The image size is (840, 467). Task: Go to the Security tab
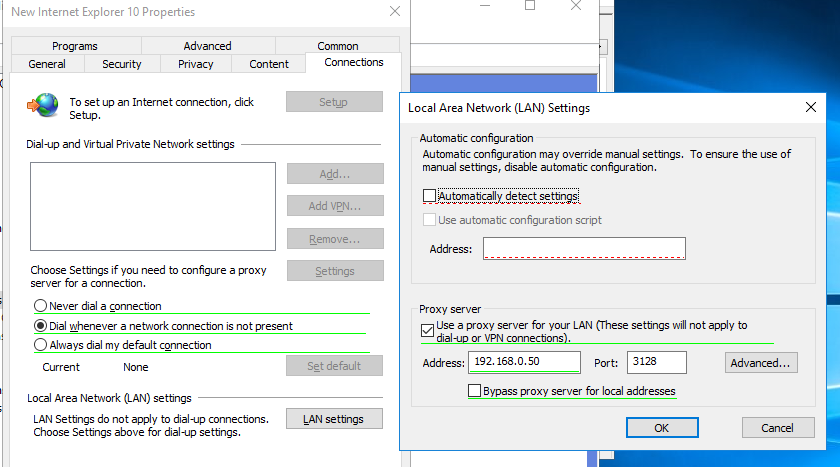122,64
